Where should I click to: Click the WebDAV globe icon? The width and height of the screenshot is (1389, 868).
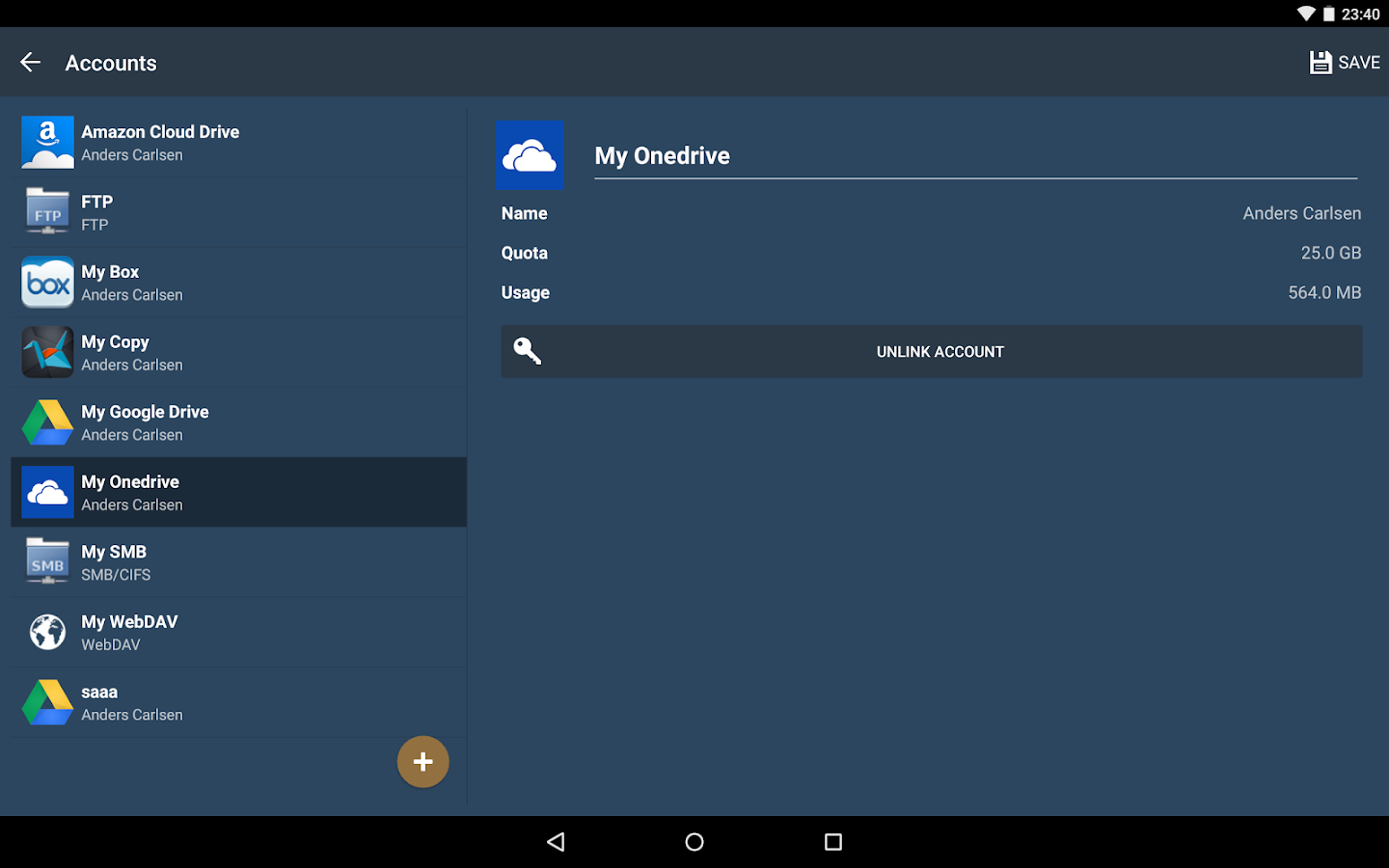coord(47,632)
